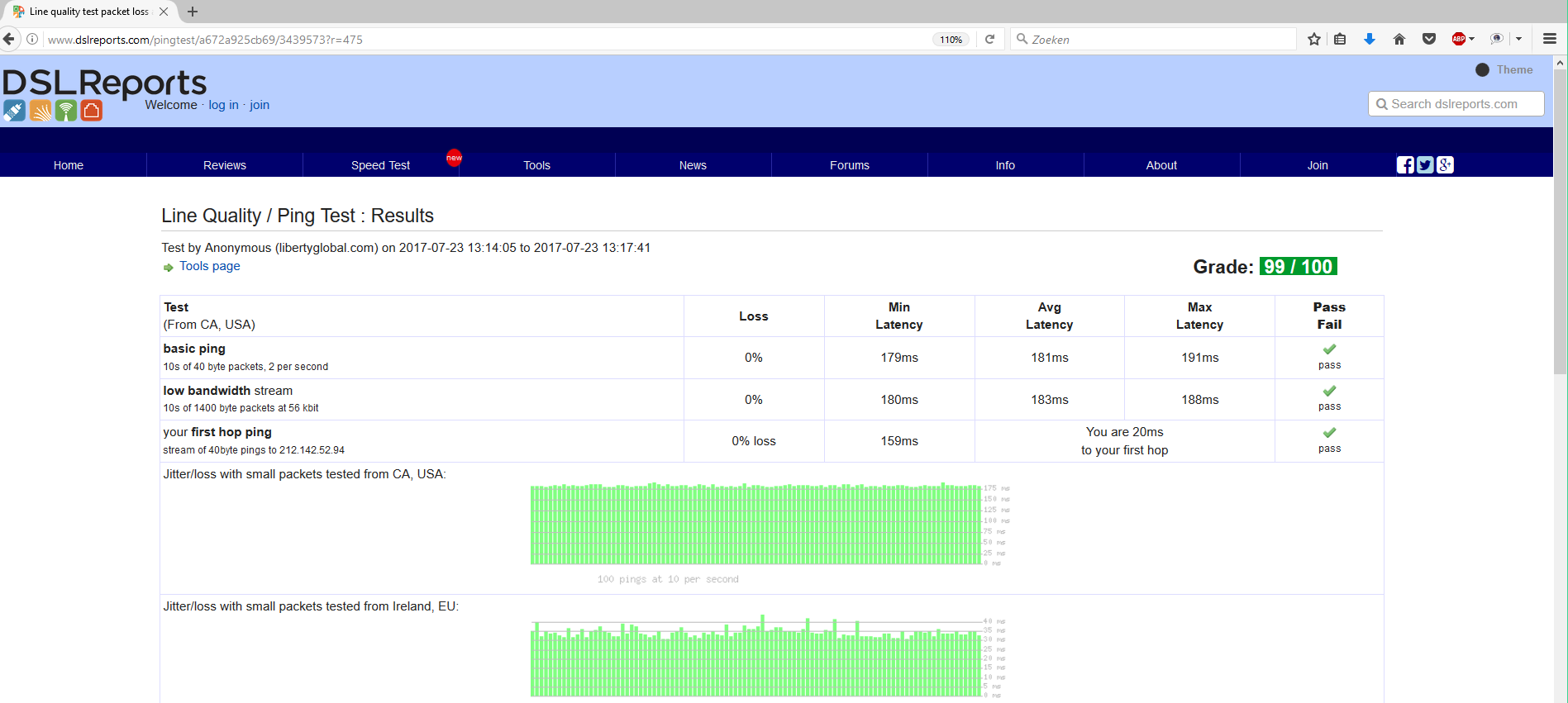Click the blue coax cable icon
Screen dimensions: 1568x703
tap(14, 111)
